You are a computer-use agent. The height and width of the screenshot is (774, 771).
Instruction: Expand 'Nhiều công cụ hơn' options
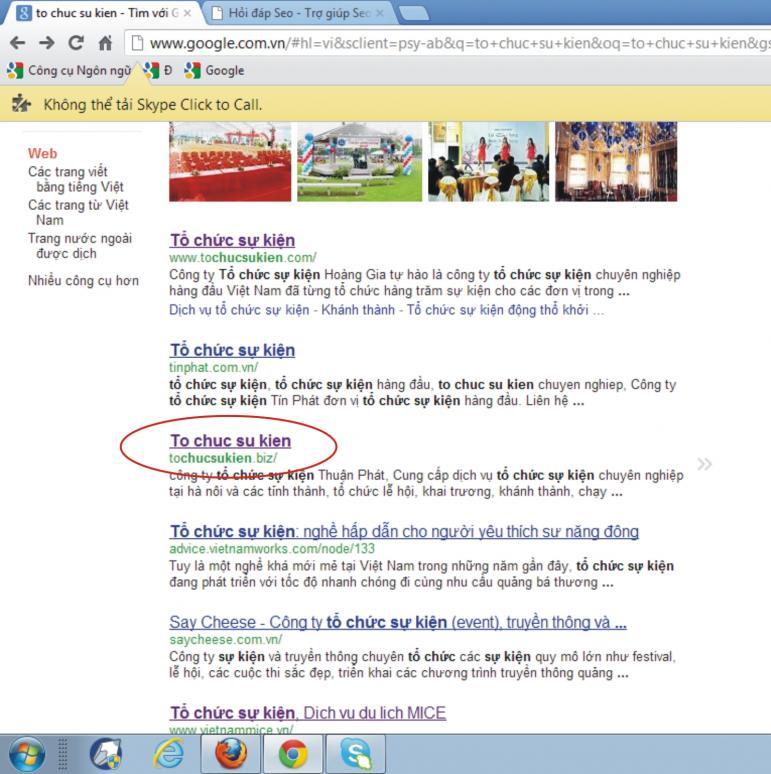point(83,281)
